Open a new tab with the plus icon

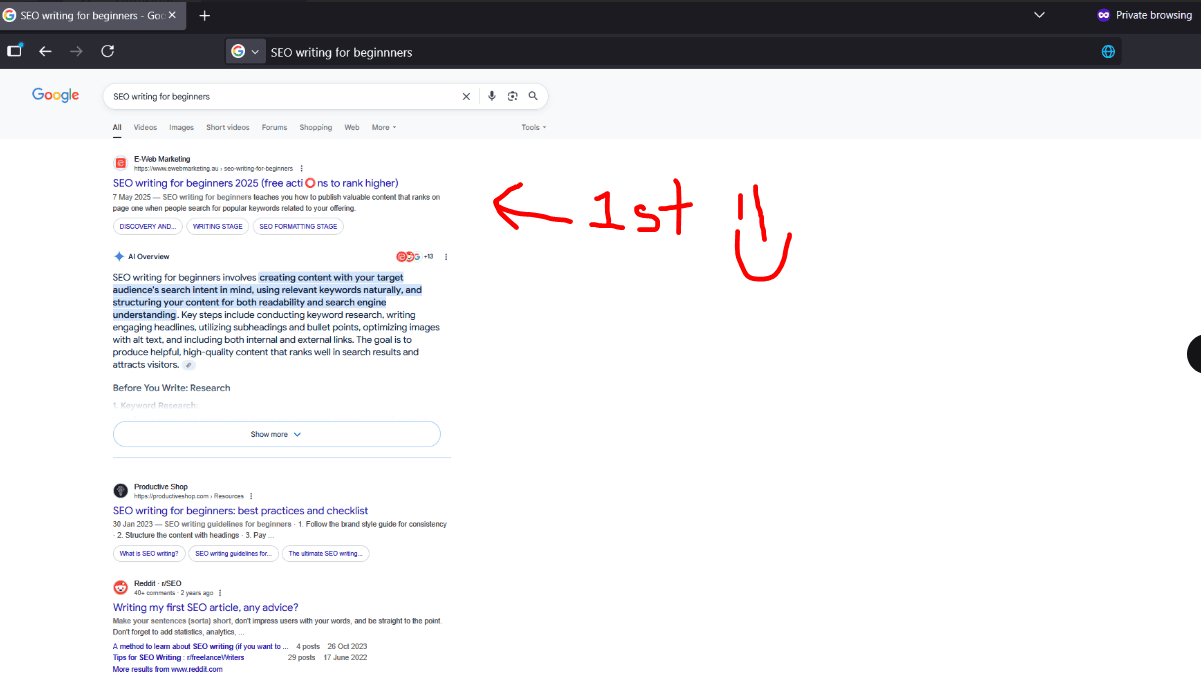coord(204,16)
